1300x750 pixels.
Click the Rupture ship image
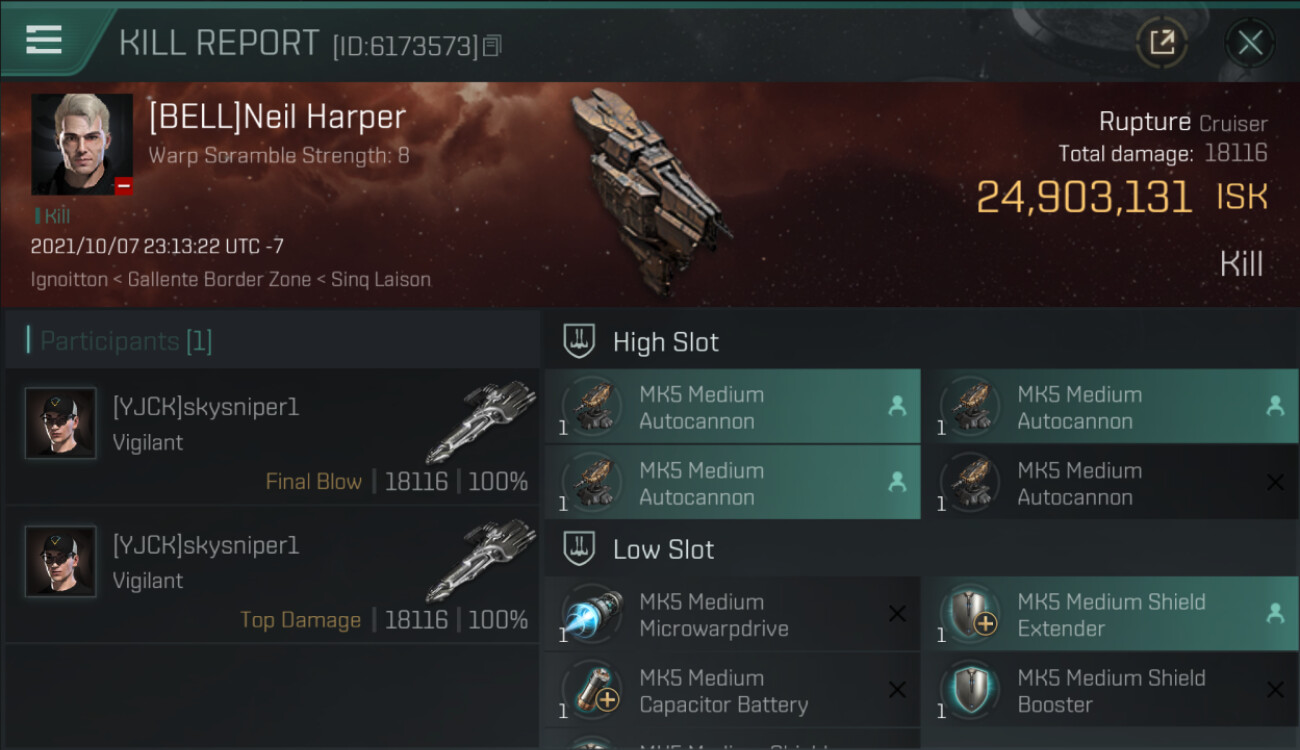click(x=645, y=190)
